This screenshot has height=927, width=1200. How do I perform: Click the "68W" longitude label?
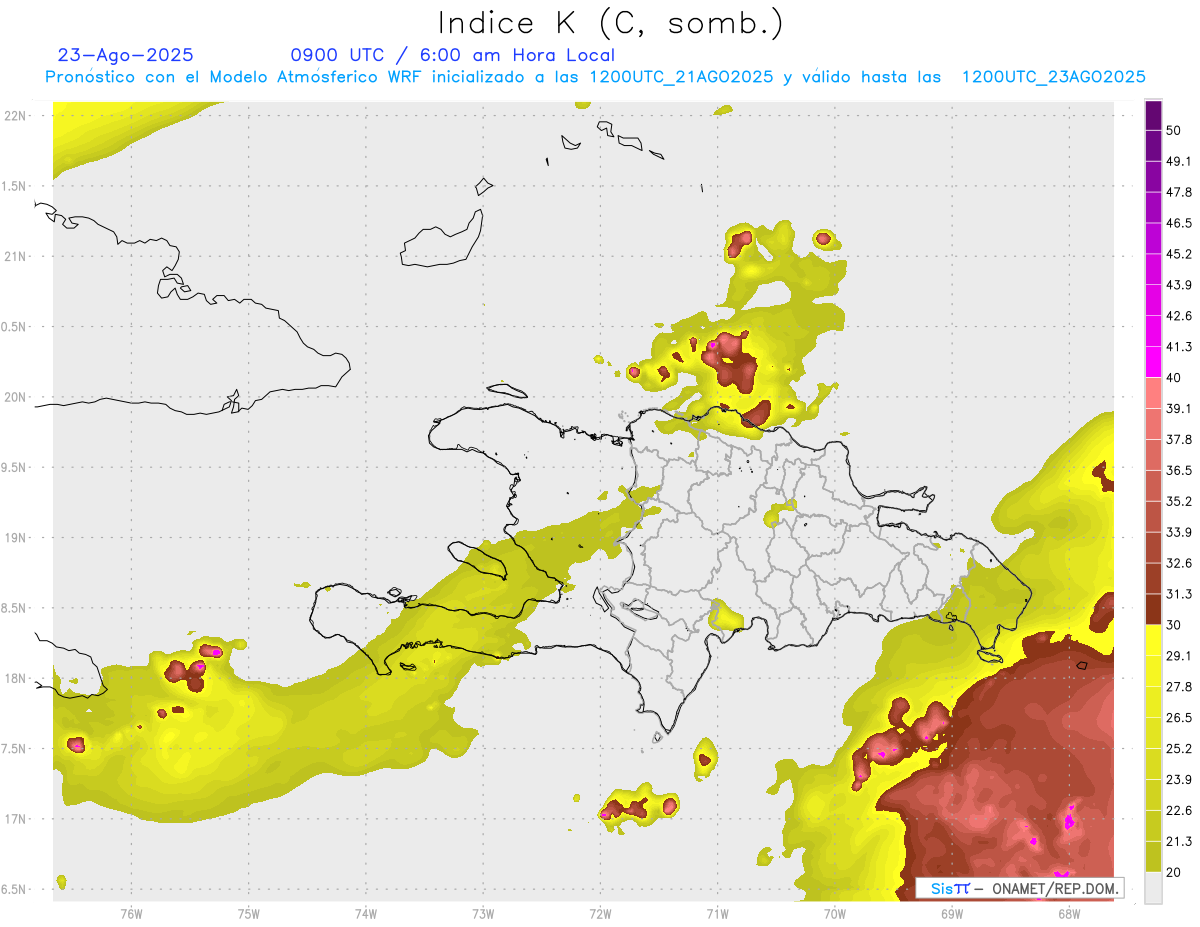(x=1069, y=914)
